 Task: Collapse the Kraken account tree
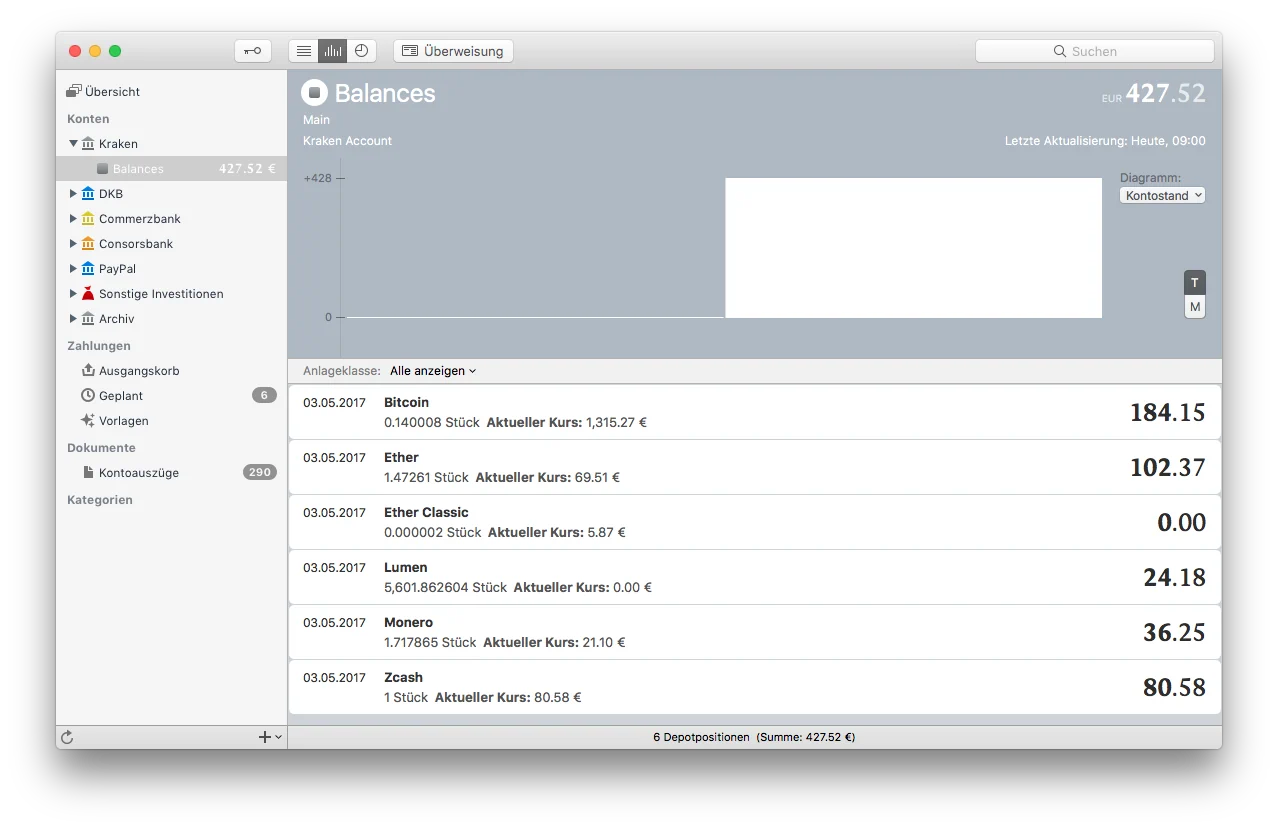(73, 144)
